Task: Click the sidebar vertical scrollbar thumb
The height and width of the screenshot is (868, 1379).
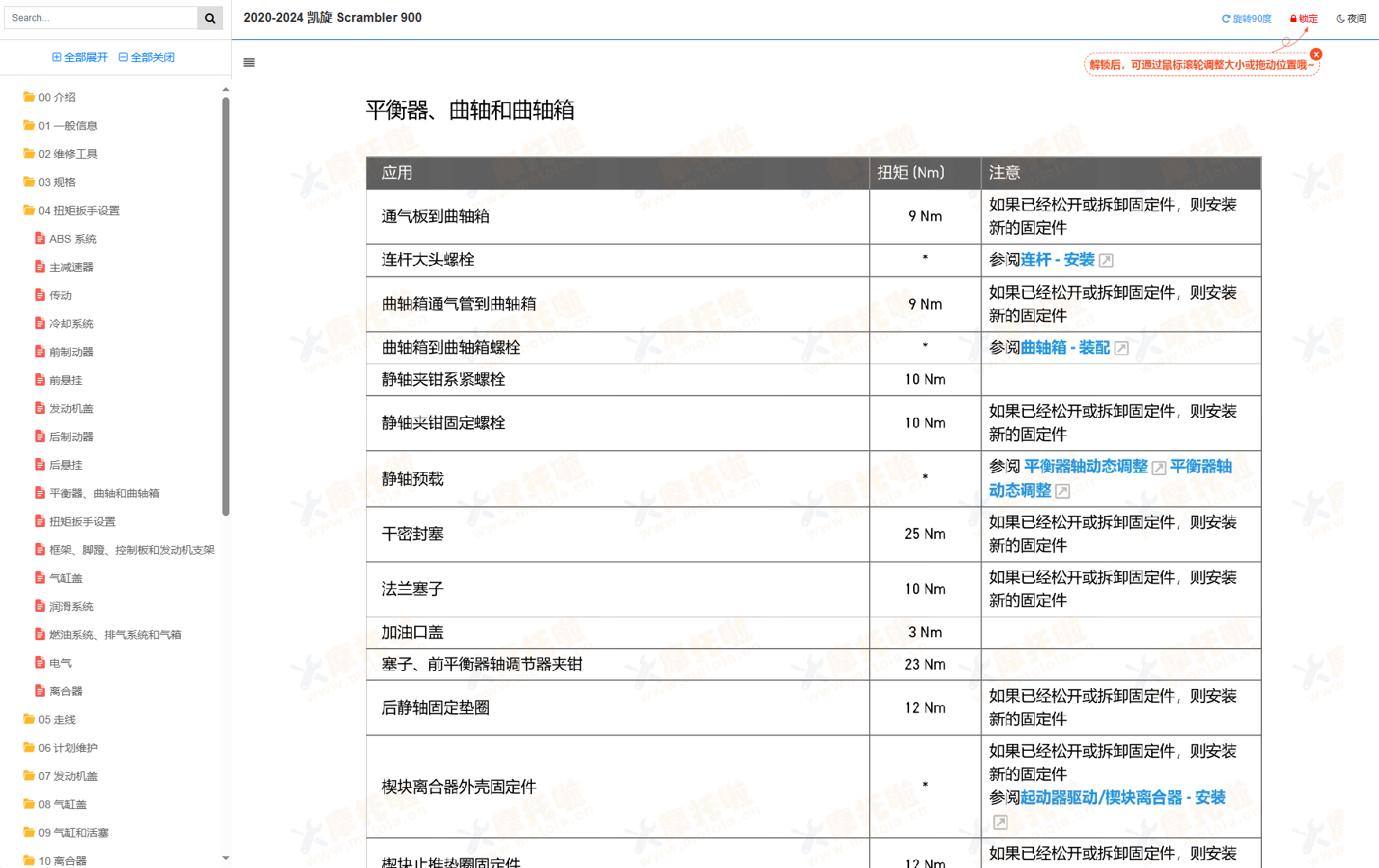Action: pyautogui.click(x=226, y=306)
